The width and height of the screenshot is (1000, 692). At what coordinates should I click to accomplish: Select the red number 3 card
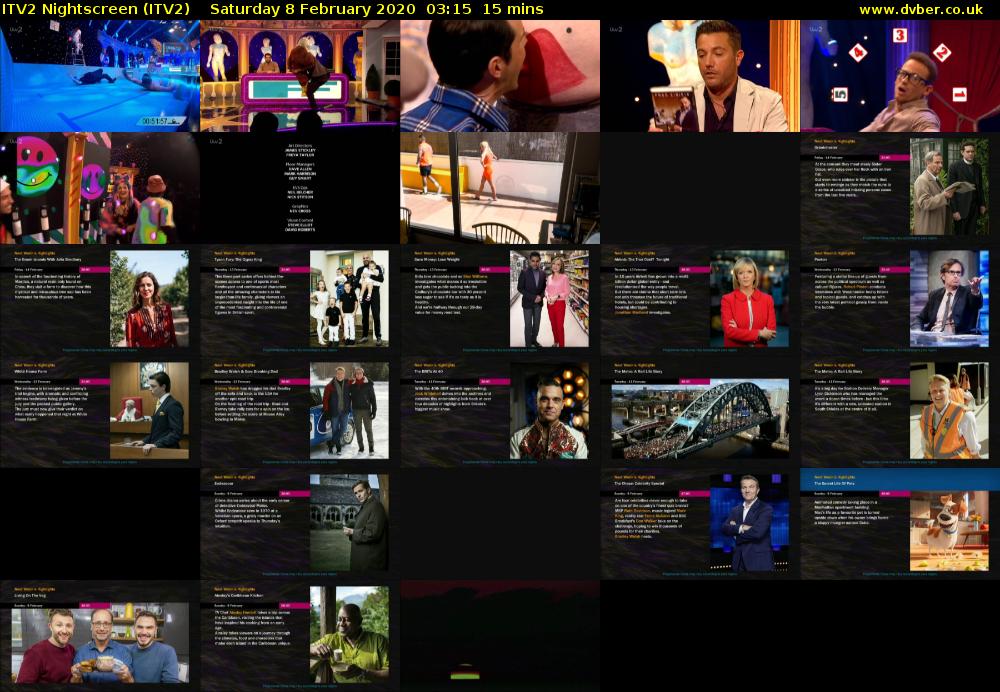coord(899,36)
